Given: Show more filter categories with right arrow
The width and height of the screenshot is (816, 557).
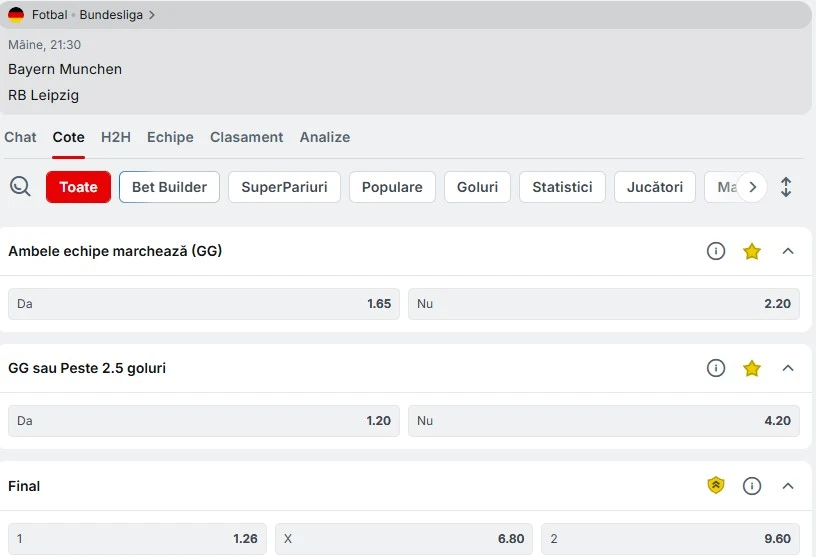Looking at the screenshot, I should (x=752, y=187).
